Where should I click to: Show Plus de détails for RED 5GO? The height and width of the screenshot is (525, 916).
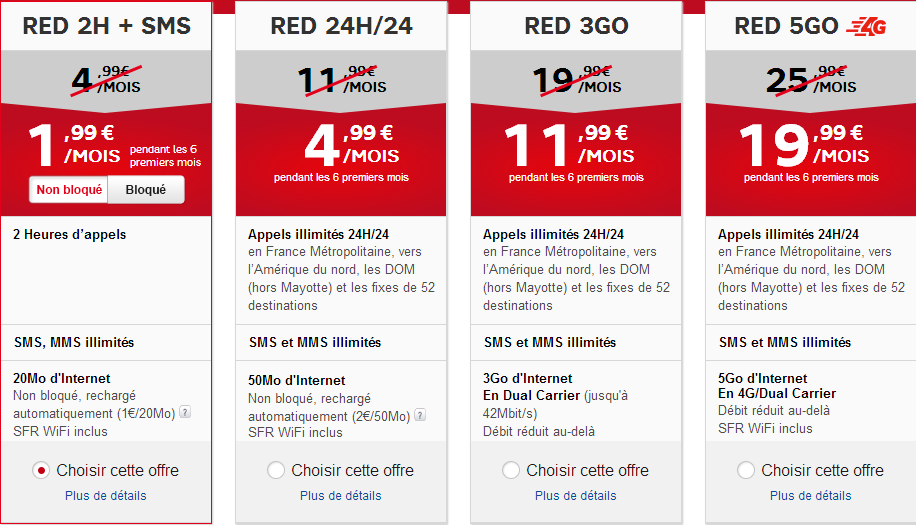point(811,496)
